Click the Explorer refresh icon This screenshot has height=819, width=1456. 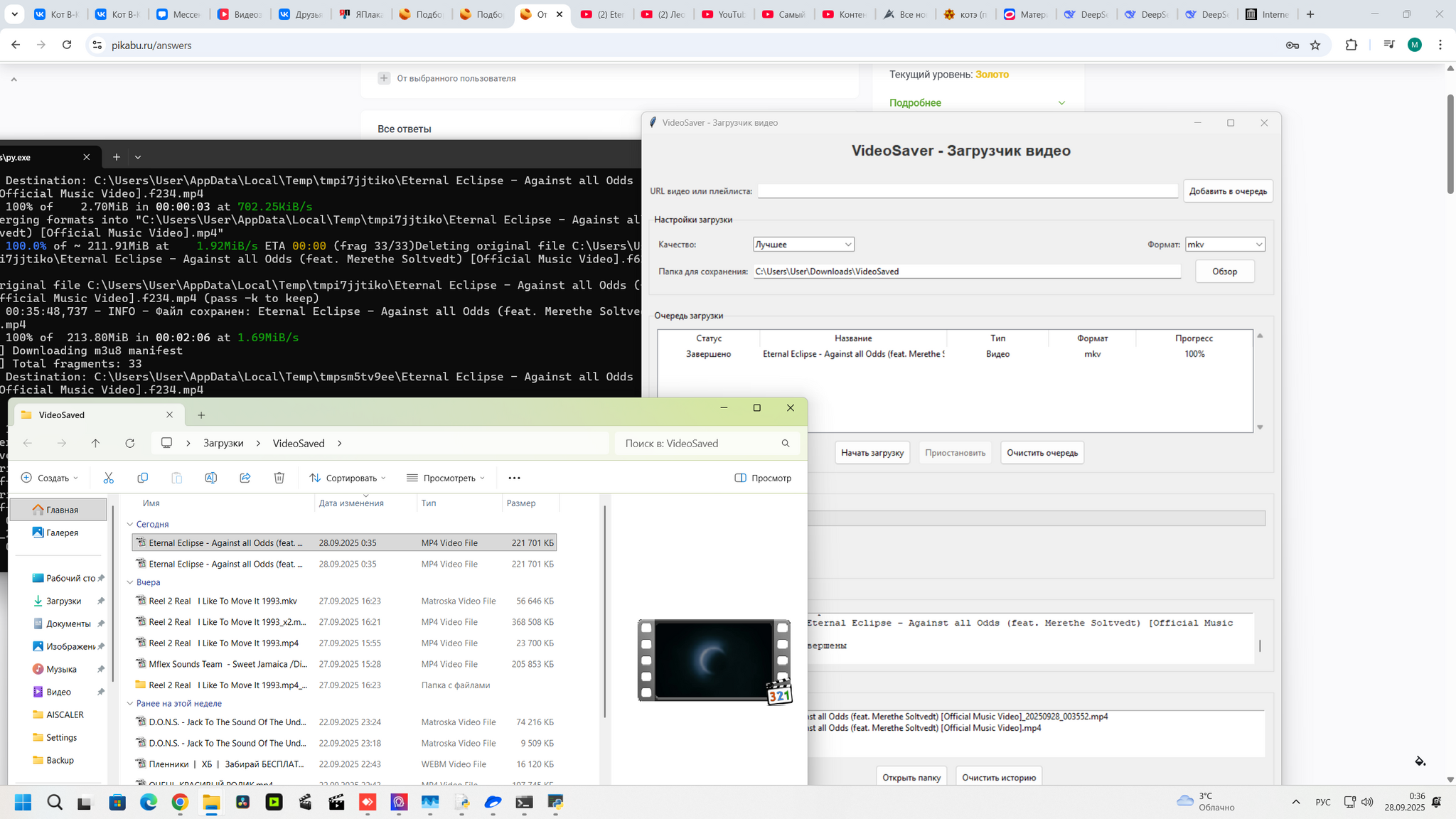[x=129, y=443]
